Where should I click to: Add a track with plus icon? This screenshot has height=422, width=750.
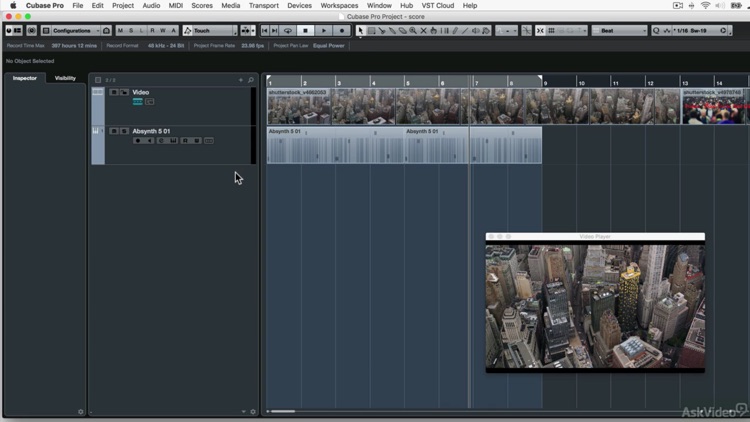click(x=241, y=80)
